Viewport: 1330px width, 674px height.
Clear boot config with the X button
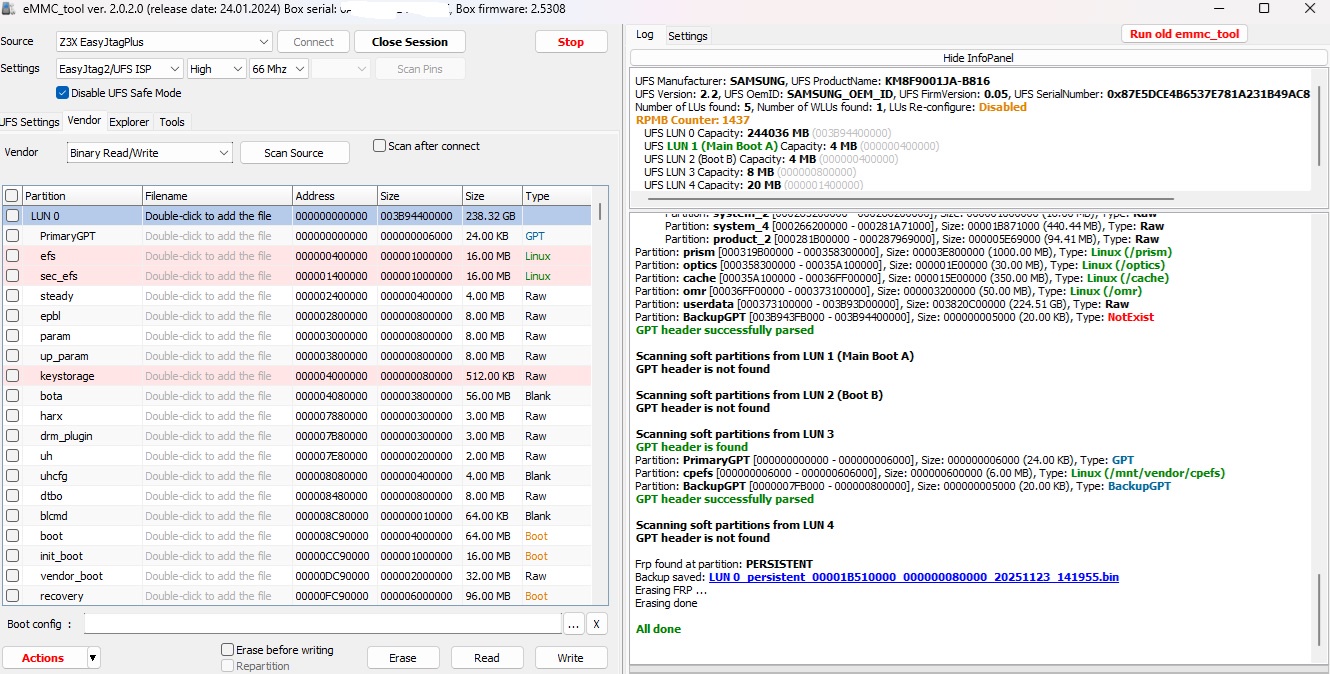(x=596, y=624)
